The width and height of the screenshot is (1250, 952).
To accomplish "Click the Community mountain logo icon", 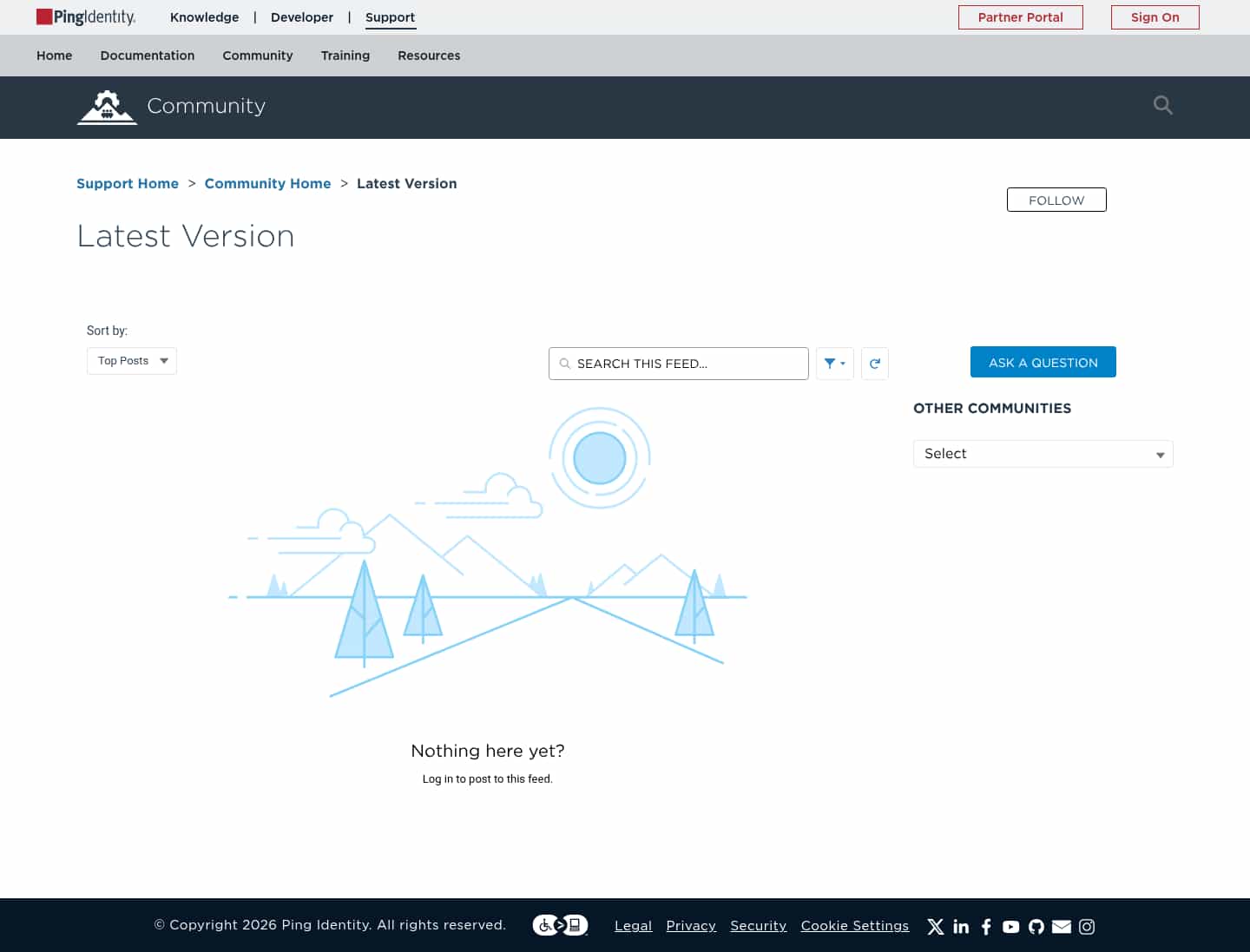I will click(x=107, y=108).
